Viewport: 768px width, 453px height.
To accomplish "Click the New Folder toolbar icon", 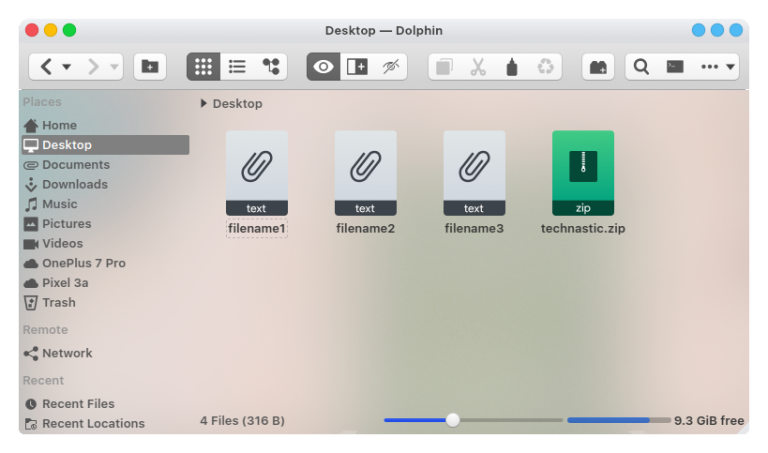I will (150, 67).
